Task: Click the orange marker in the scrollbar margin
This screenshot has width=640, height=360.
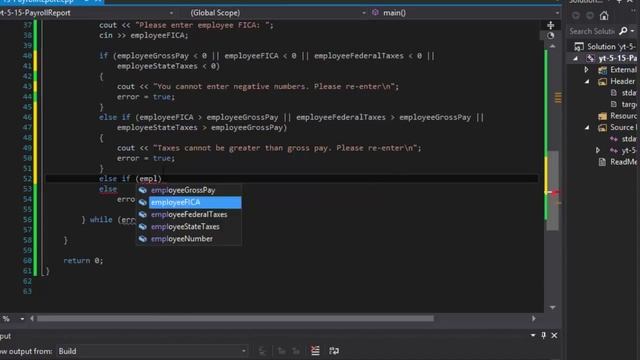Action: pyautogui.click(x=558, y=98)
